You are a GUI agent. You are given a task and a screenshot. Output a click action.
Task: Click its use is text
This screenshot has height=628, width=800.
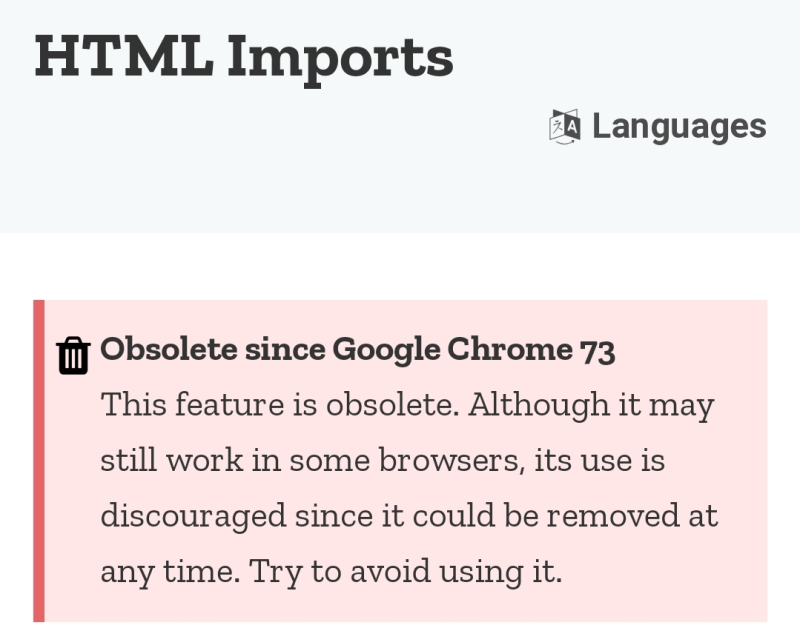pos(599,460)
